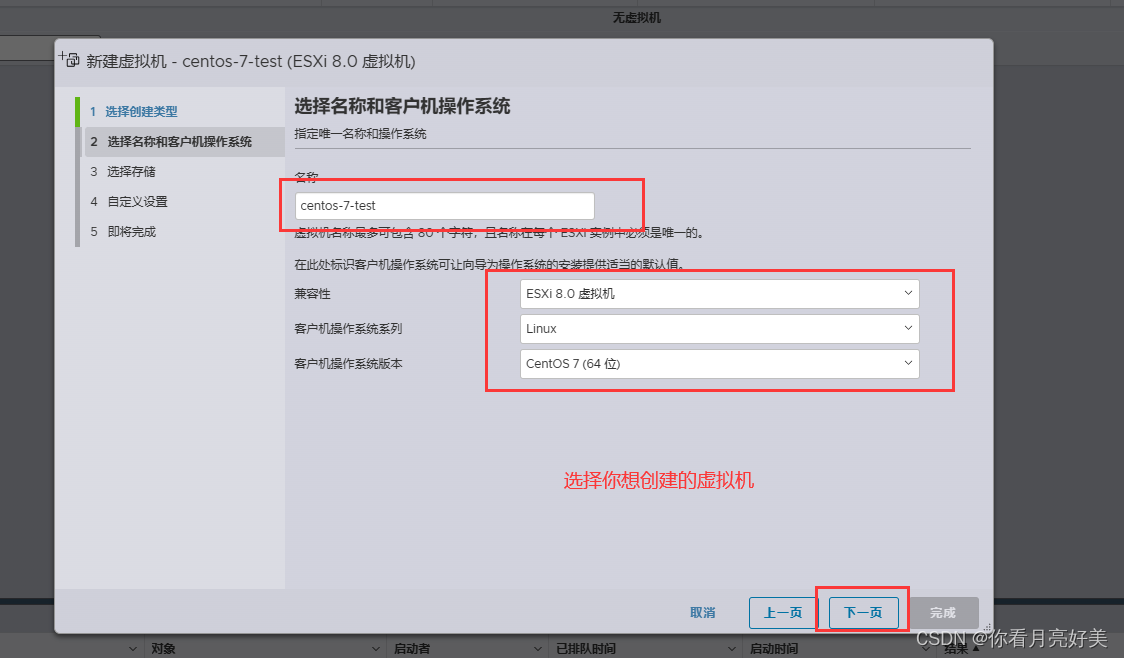Select step 2 选择名称和客户机操作系统
This screenshot has height=658, width=1124.
coord(185,142)
